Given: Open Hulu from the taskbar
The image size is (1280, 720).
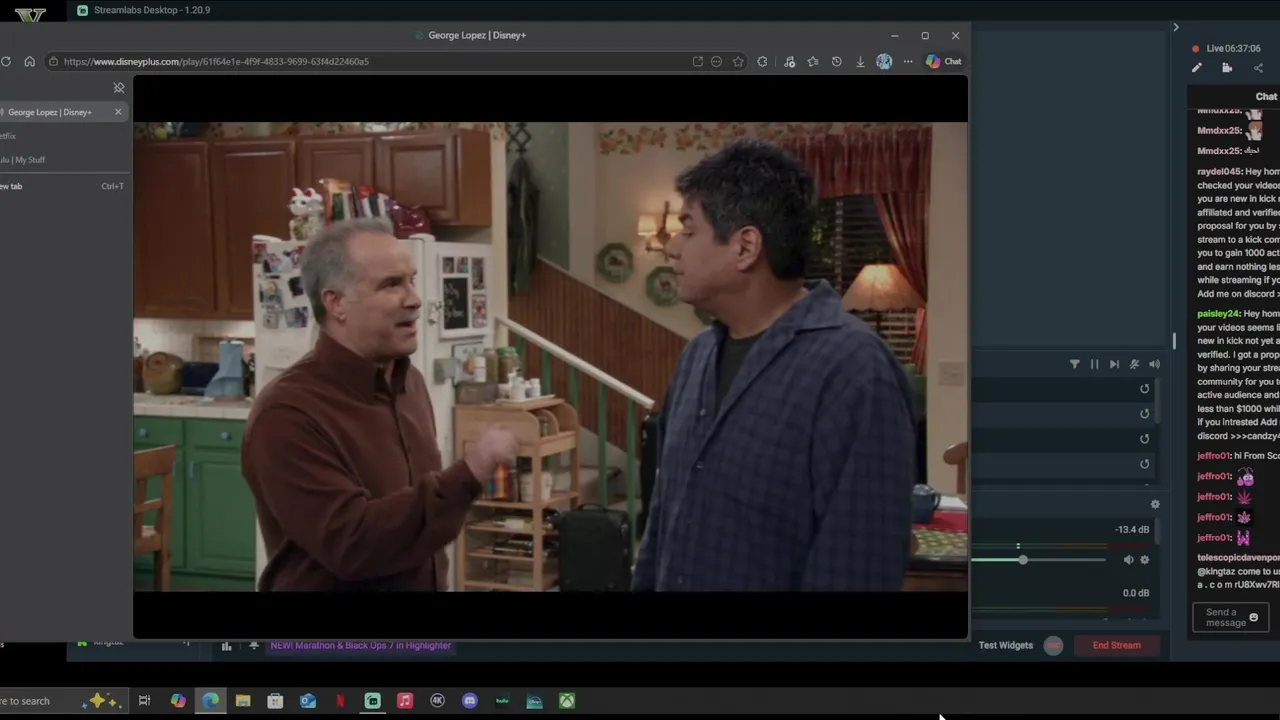Looking at the screenshot, I should 502,701.
